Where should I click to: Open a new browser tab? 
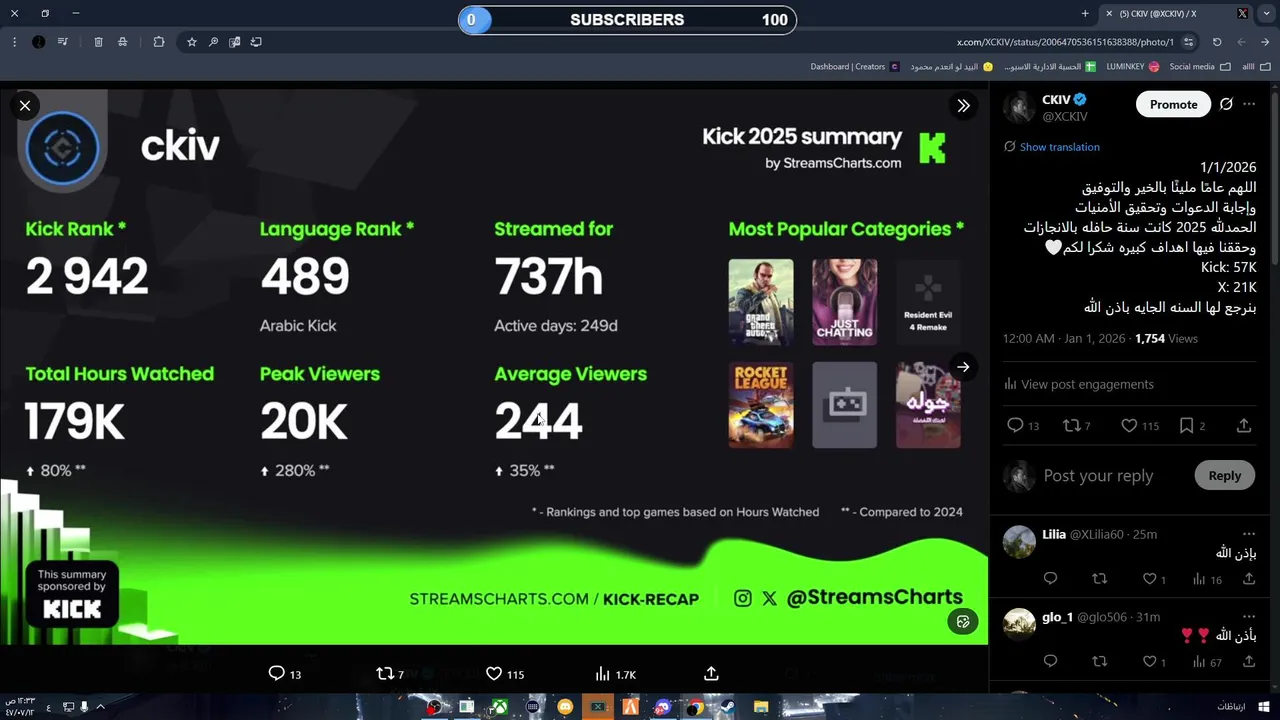coord(1085,13)
